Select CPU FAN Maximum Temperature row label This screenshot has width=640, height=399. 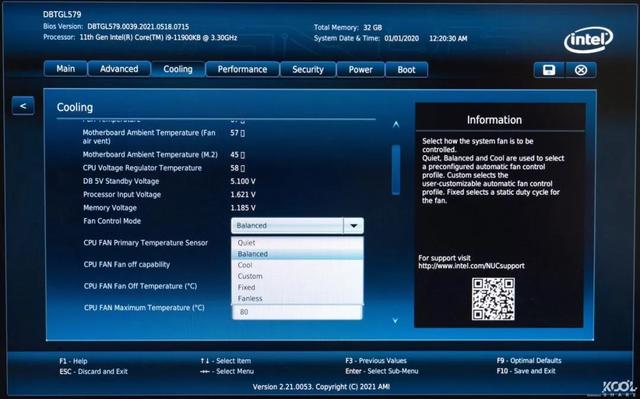(x=144, y=308)
